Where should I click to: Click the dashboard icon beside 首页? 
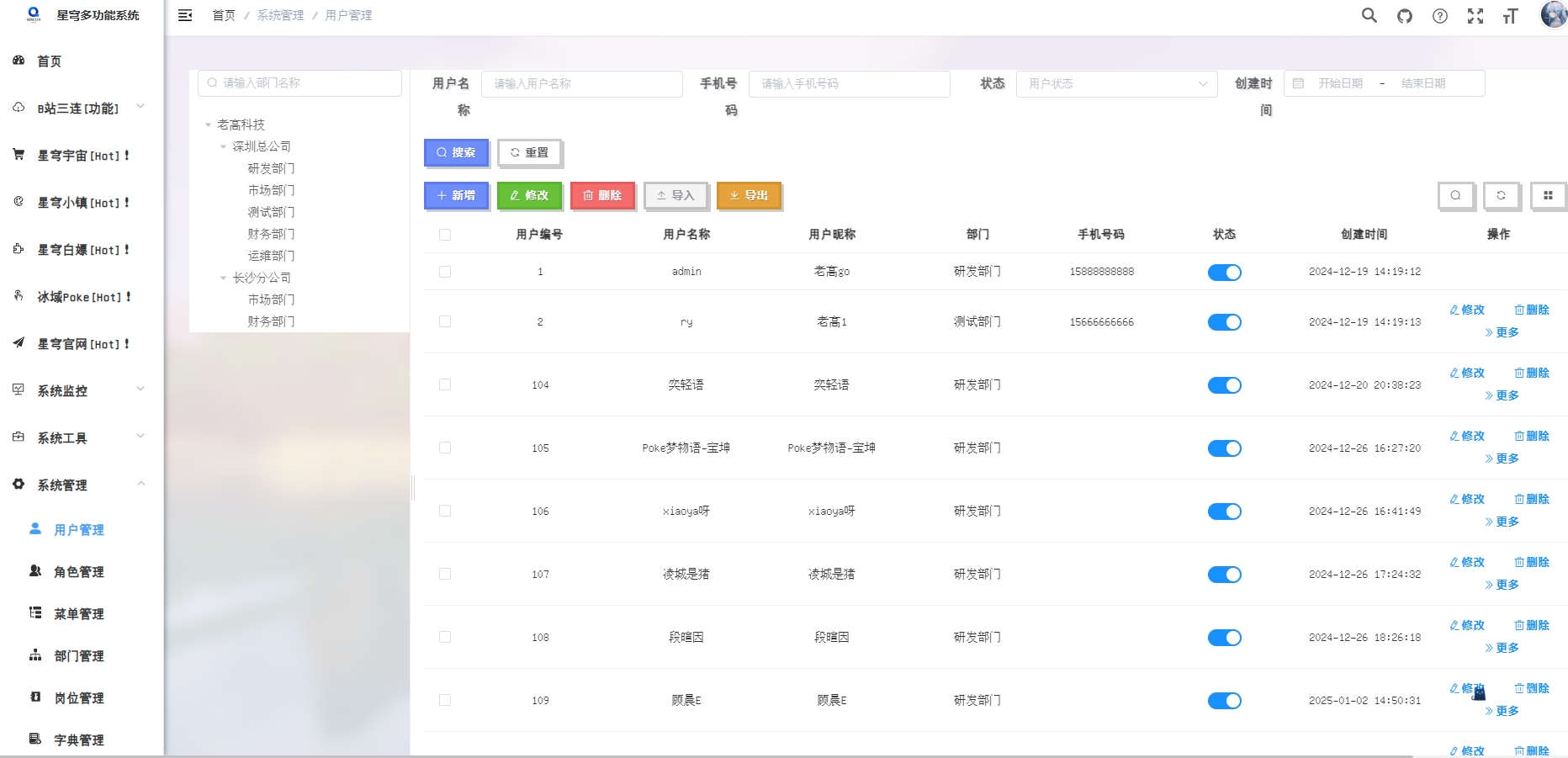pyautogui.click(x=19, y=61)
